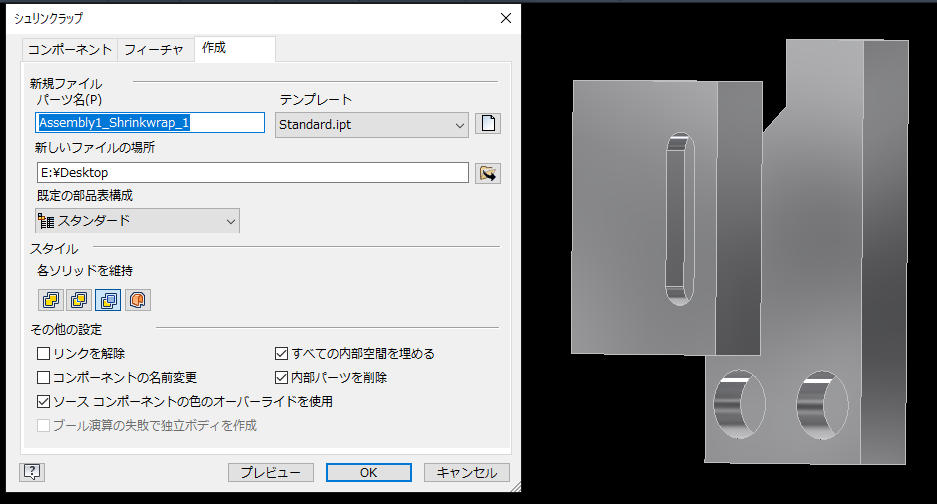The height and width of the screenshot is (504, 937).
Task: Select the highlighted third solid style icon
Action: click(108, 300)
